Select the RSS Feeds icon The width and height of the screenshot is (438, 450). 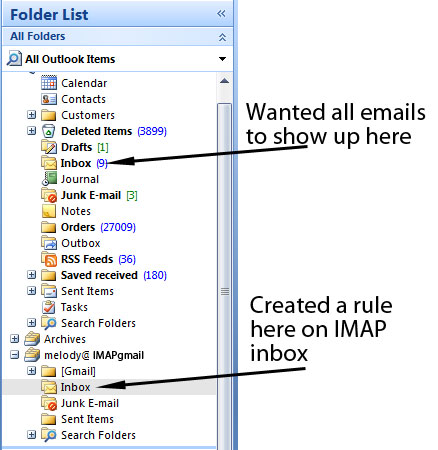tap(49, 259)
